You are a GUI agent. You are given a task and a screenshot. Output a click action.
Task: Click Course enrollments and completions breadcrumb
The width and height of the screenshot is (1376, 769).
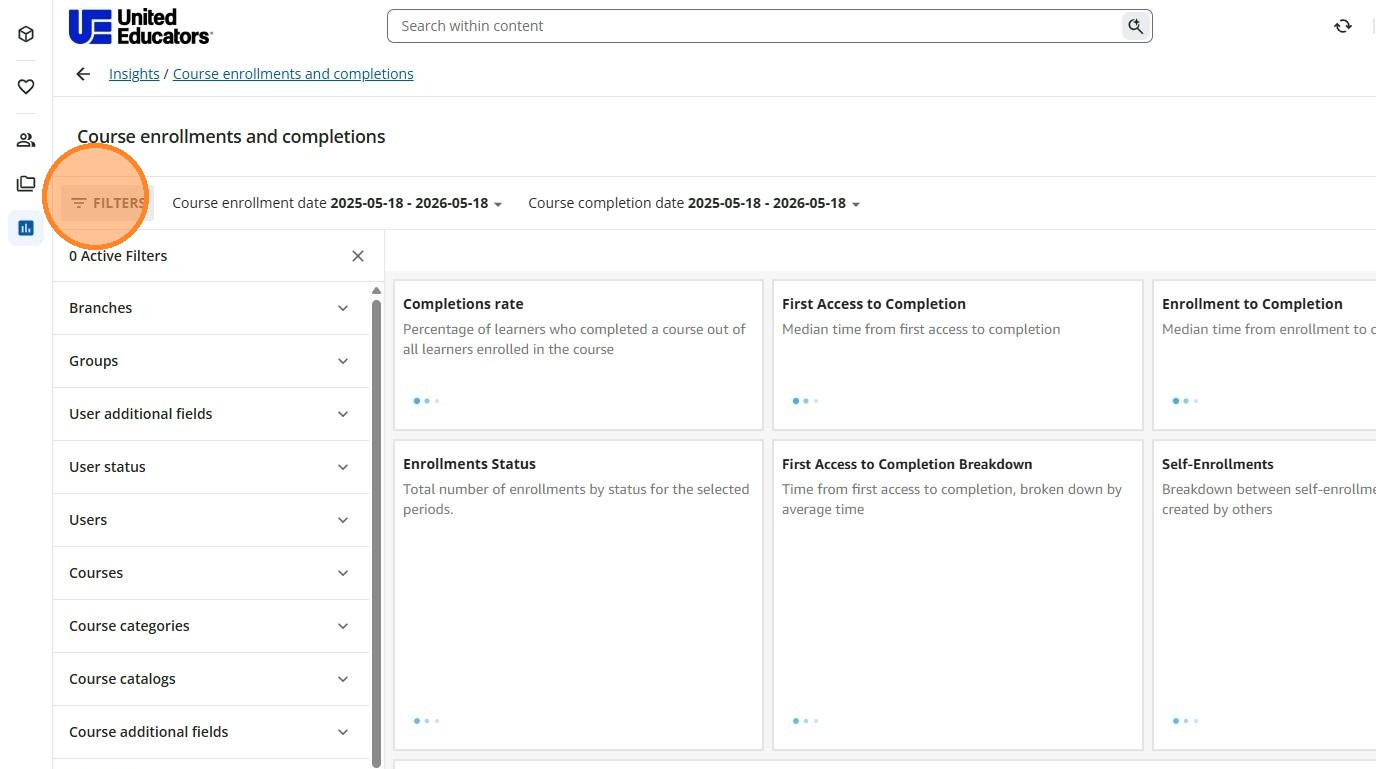pyautogui.click(x=293, y=74)
